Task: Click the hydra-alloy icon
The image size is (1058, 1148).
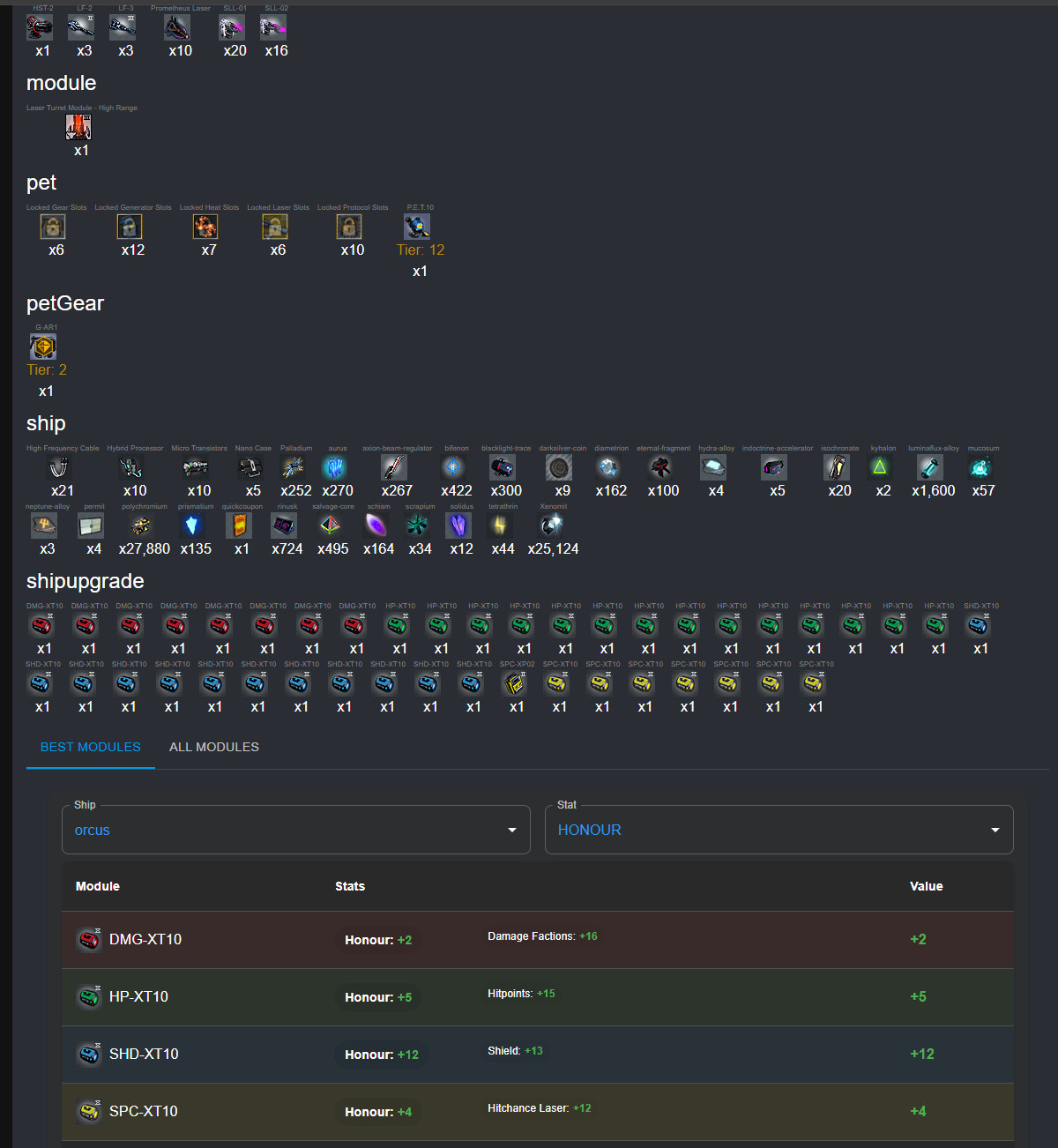Action: (713, 467)
